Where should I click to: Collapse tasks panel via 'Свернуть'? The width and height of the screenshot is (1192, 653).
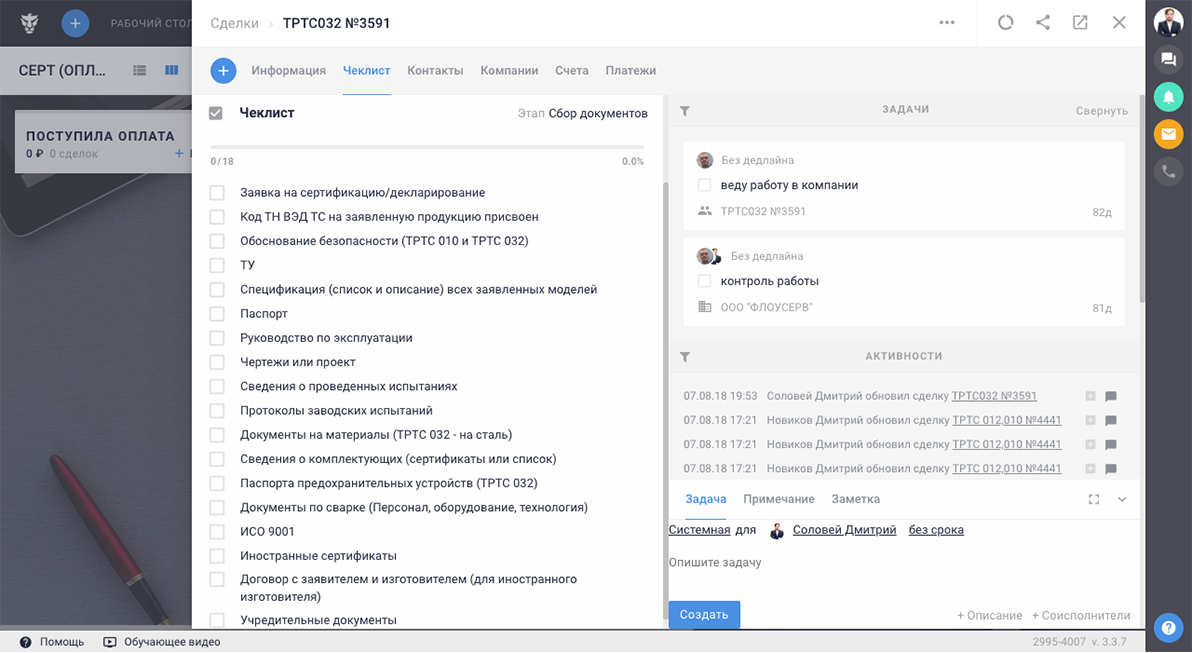(1101, 111)
